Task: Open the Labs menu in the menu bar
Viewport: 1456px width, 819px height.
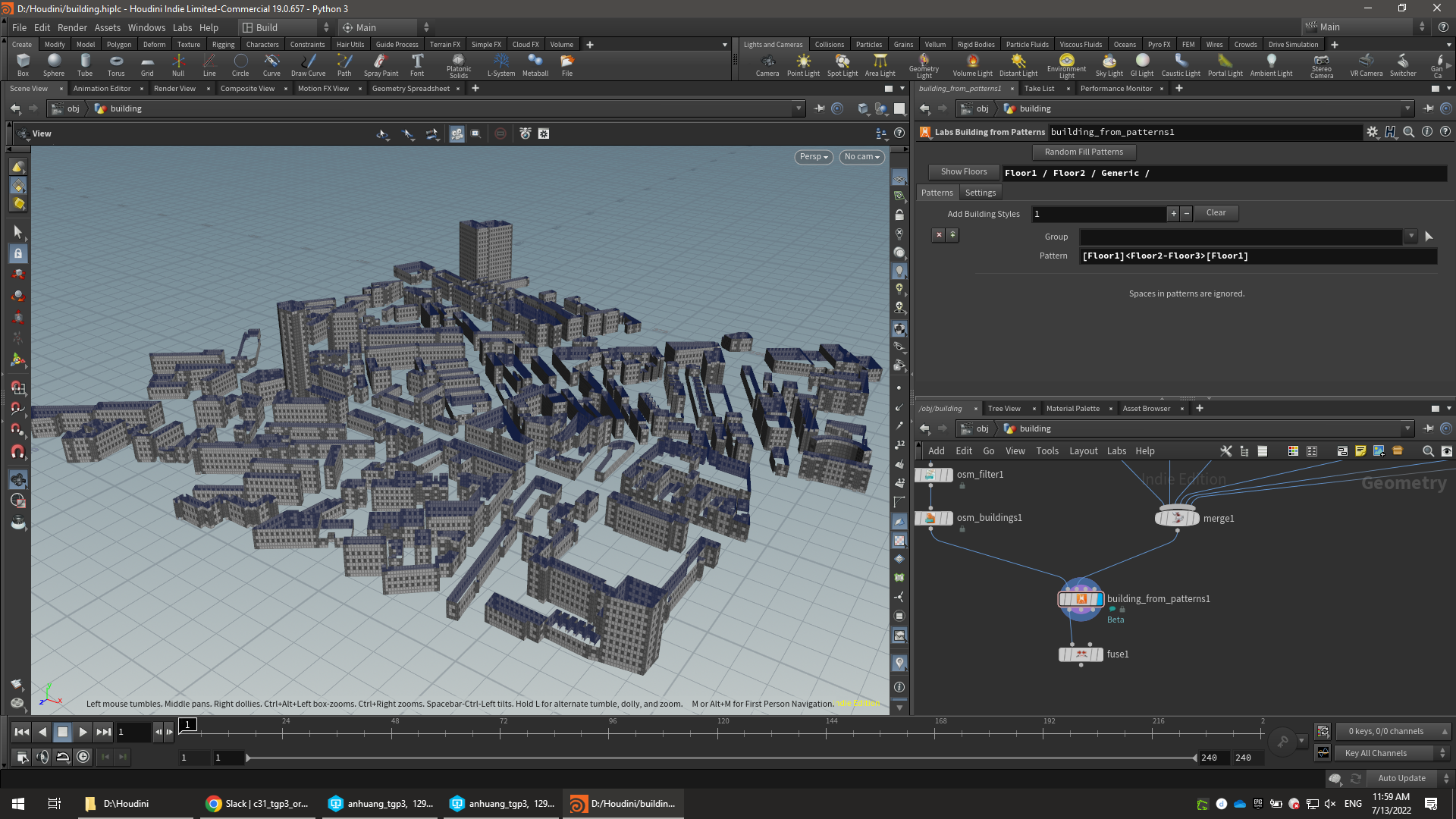Action: pyautogui.click(x=182, y=27)
